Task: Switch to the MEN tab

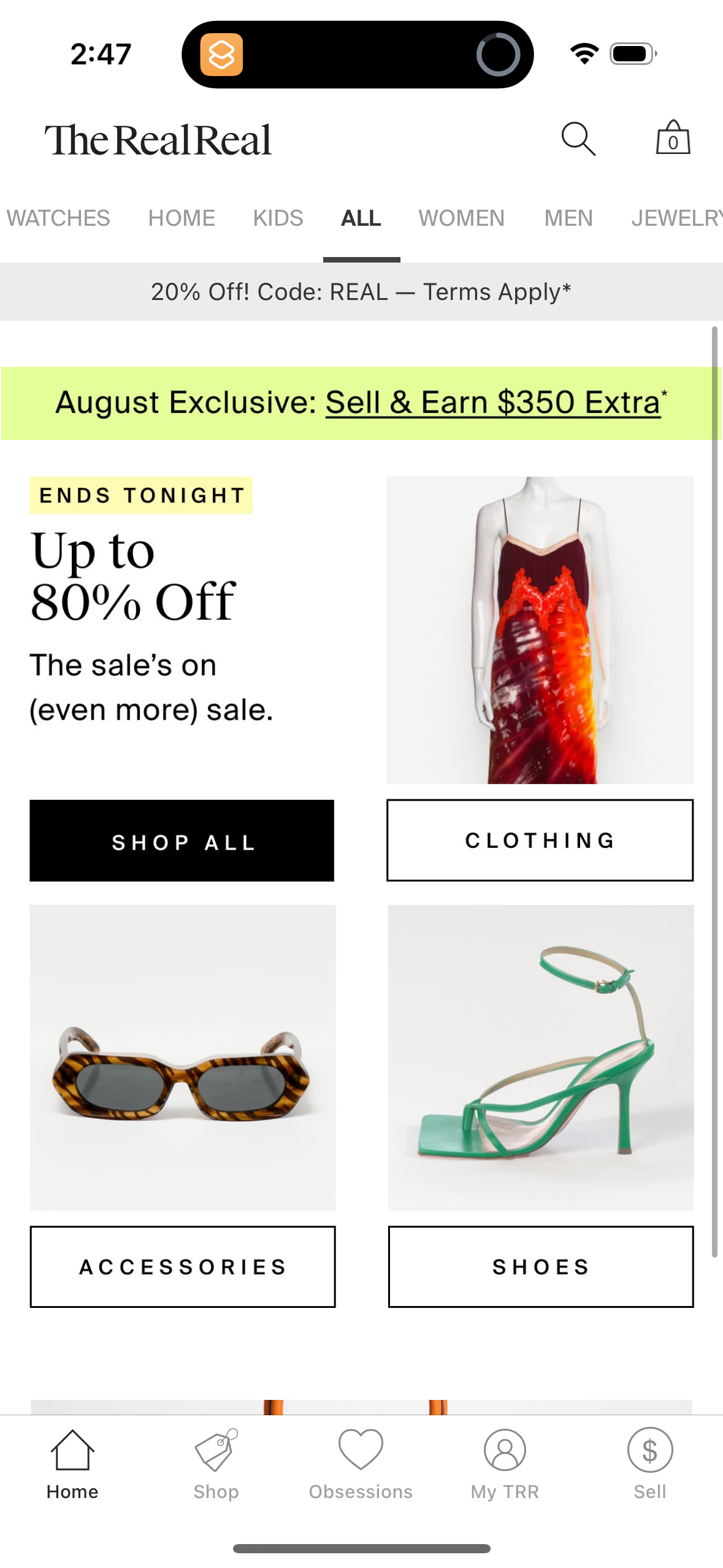Action: pos(568,218)
